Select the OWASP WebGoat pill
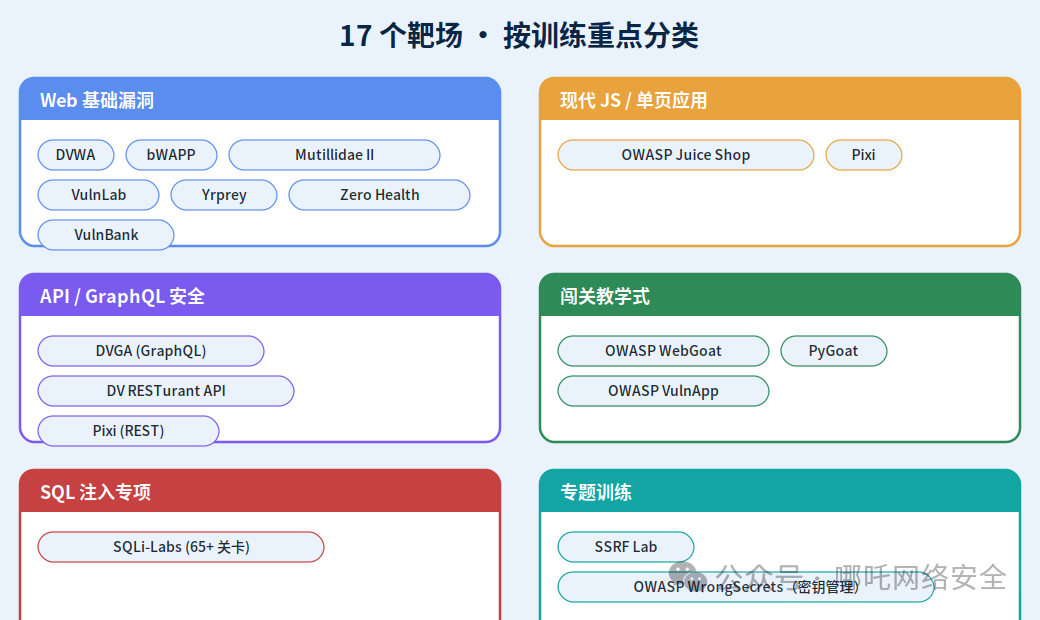1040x620 pixels. (x=663, y=351)
